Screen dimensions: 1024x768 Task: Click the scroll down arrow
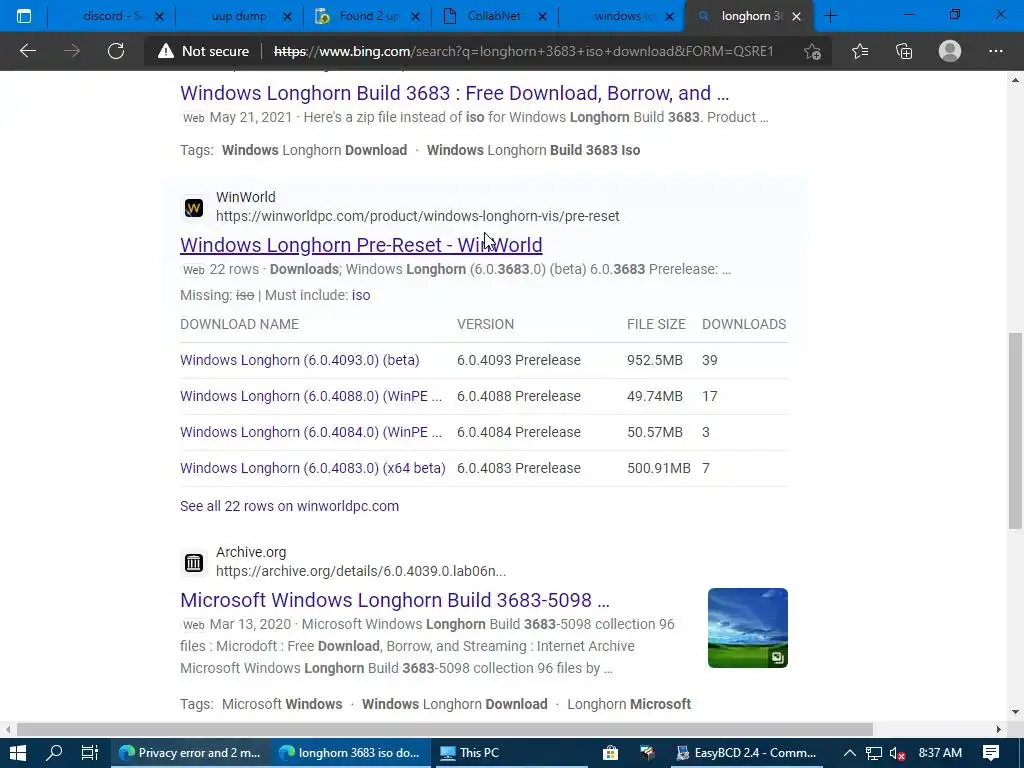[1015, 712]
